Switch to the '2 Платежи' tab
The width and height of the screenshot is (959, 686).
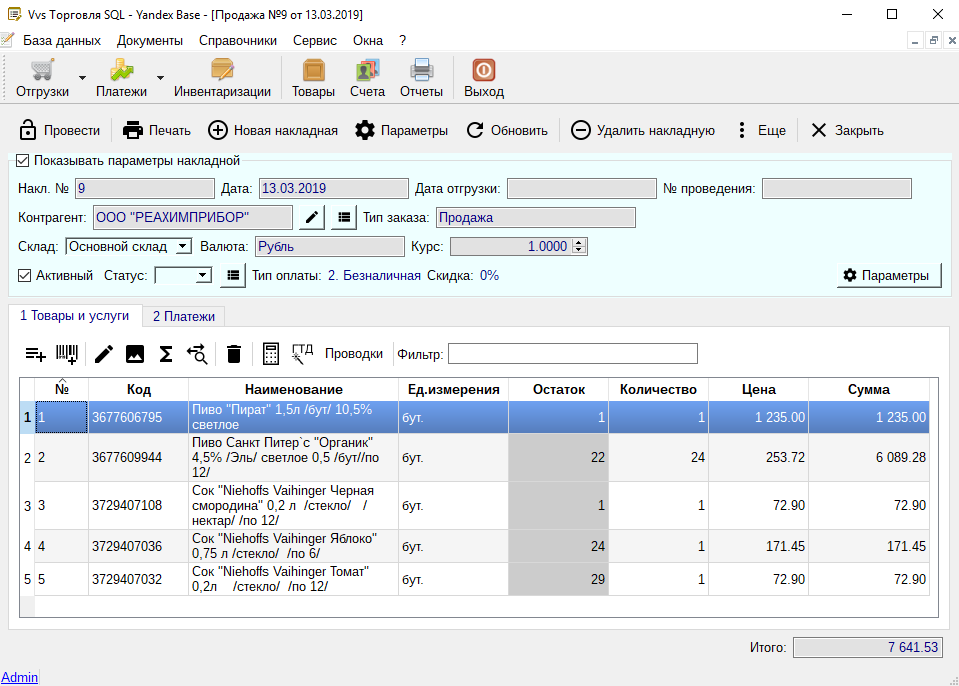pyautogui.click(x=183, y=316)
